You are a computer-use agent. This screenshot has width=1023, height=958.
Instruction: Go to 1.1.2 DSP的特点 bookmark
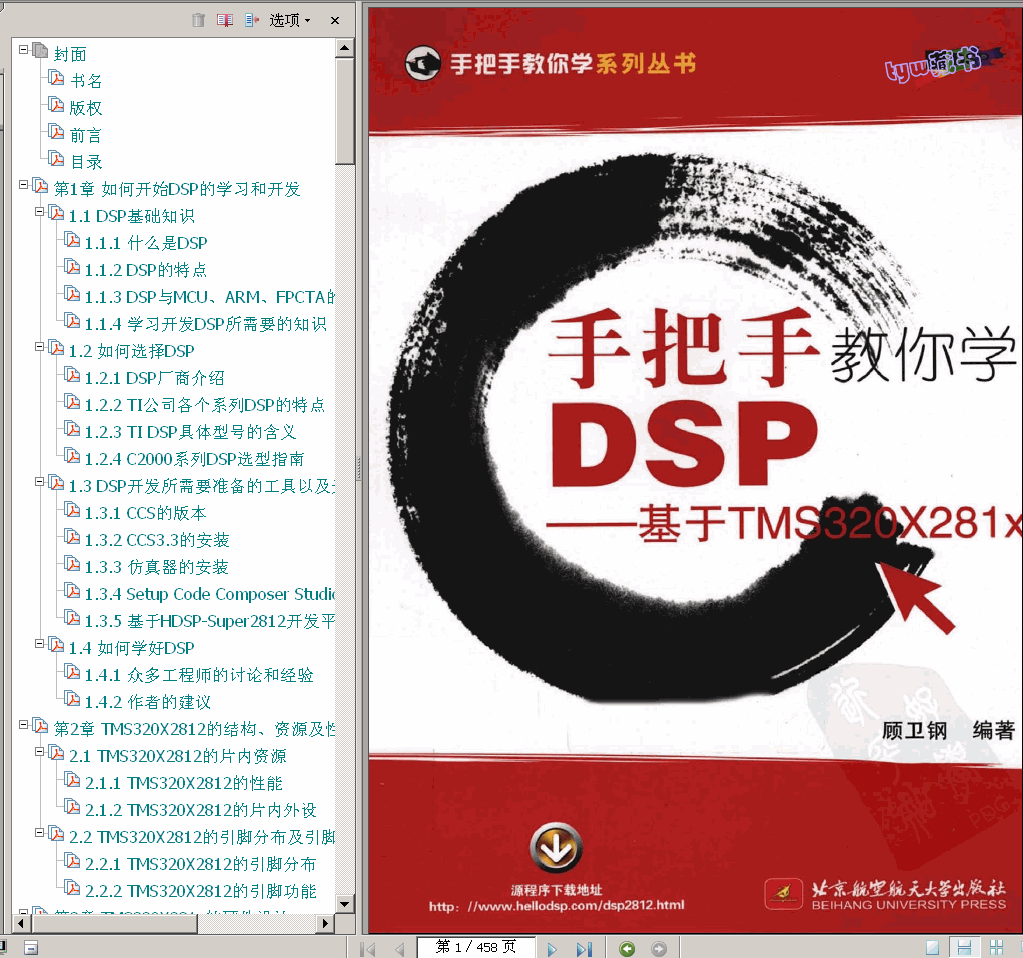[146, 270]
